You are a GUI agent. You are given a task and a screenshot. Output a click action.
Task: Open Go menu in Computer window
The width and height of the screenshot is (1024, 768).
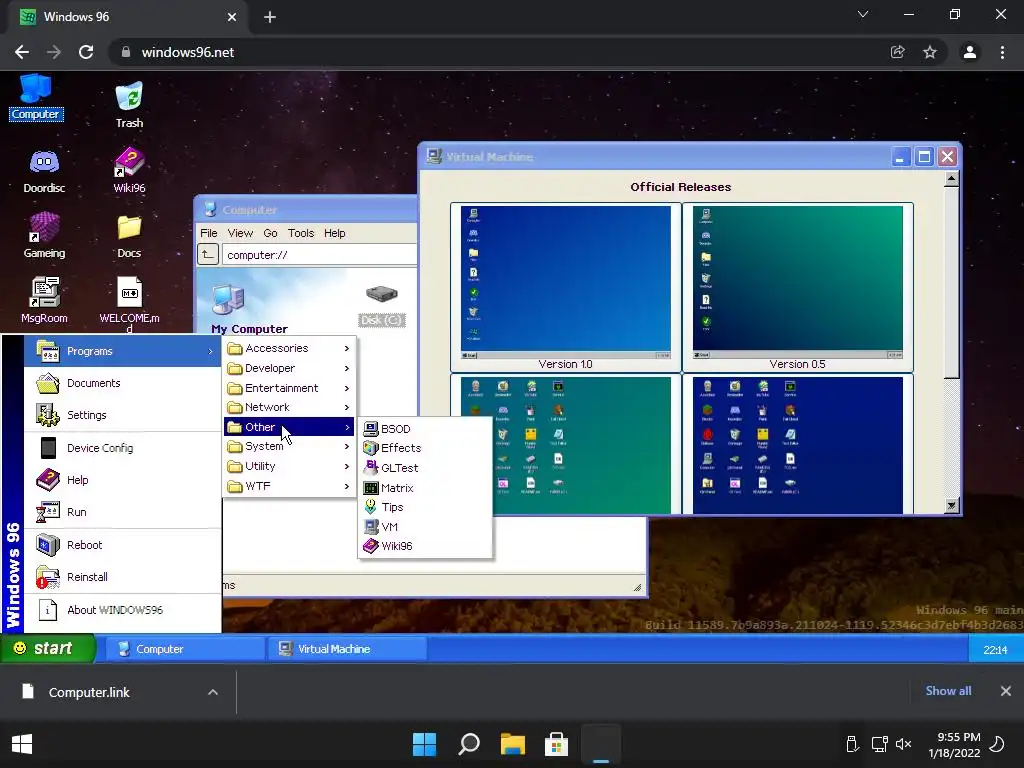(270, 233)
